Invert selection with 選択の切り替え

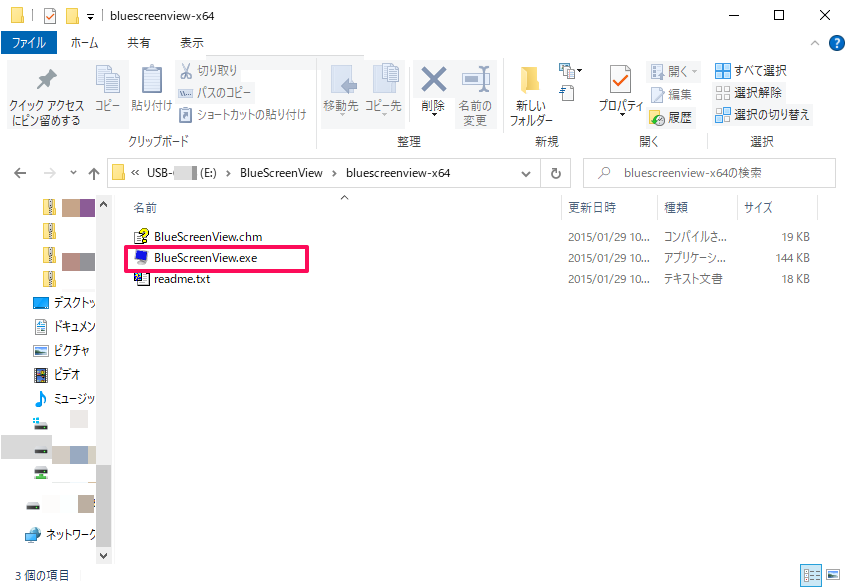pos(762,115)
